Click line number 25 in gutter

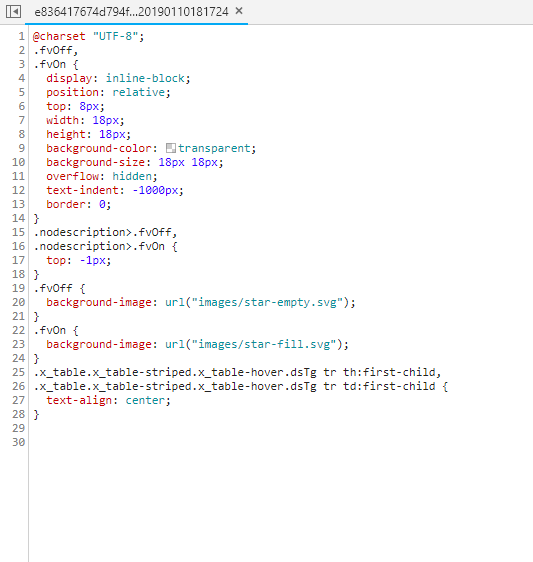(19, 372)
